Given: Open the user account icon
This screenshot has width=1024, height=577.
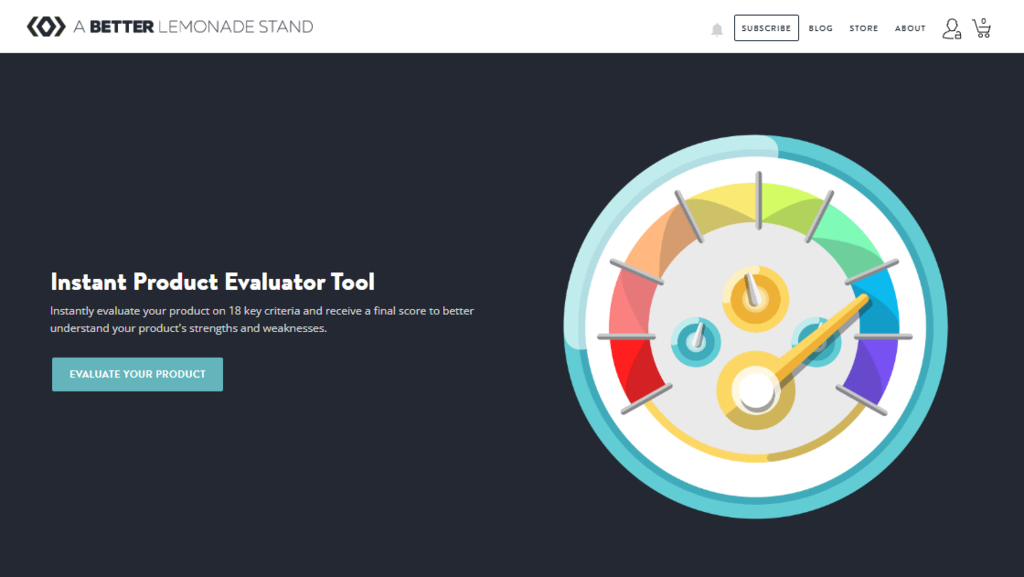Looking at the screenshot, I should coord(952,29).
